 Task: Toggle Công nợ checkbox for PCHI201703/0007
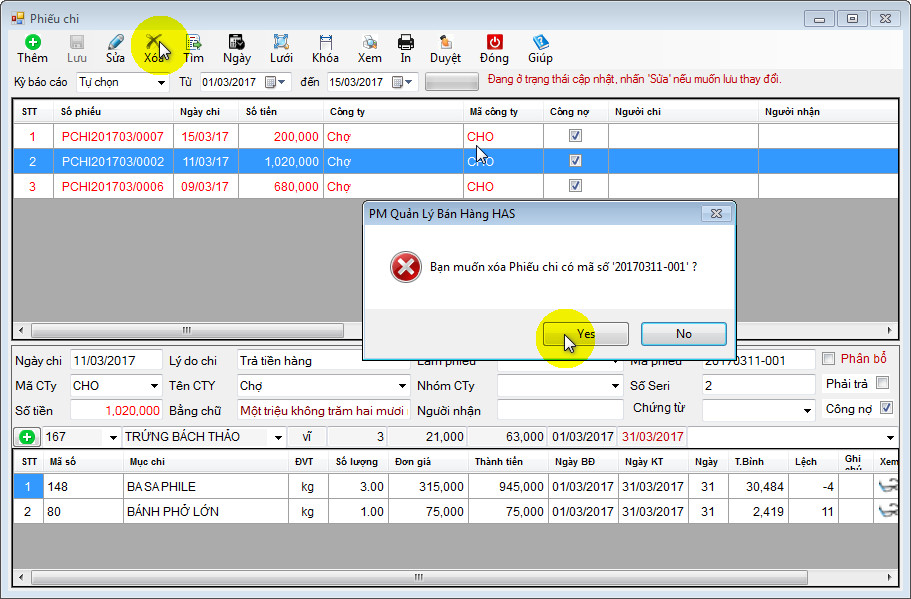[x=575, y=136]
